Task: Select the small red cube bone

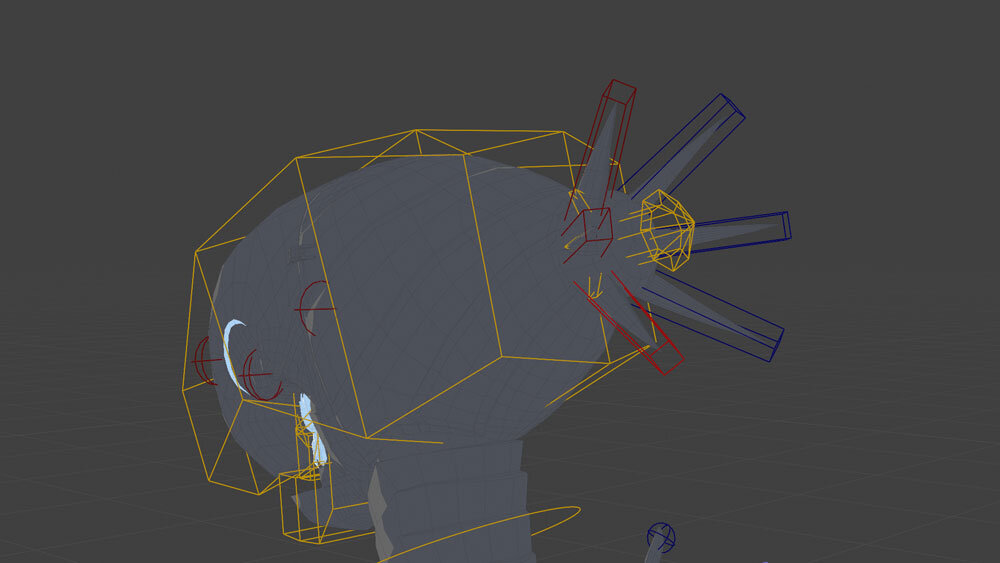Action: pyautogui.click(x=596, y=224)
